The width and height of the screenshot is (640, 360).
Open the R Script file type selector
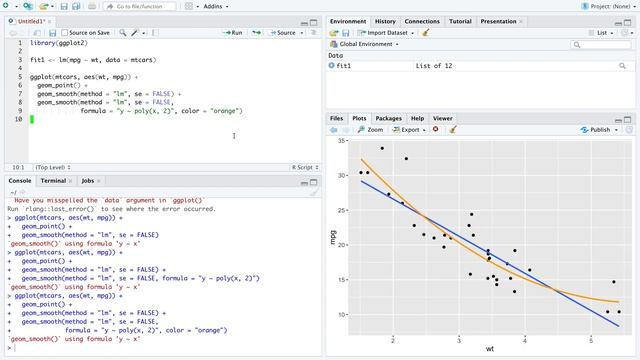[x=305, y=167]
